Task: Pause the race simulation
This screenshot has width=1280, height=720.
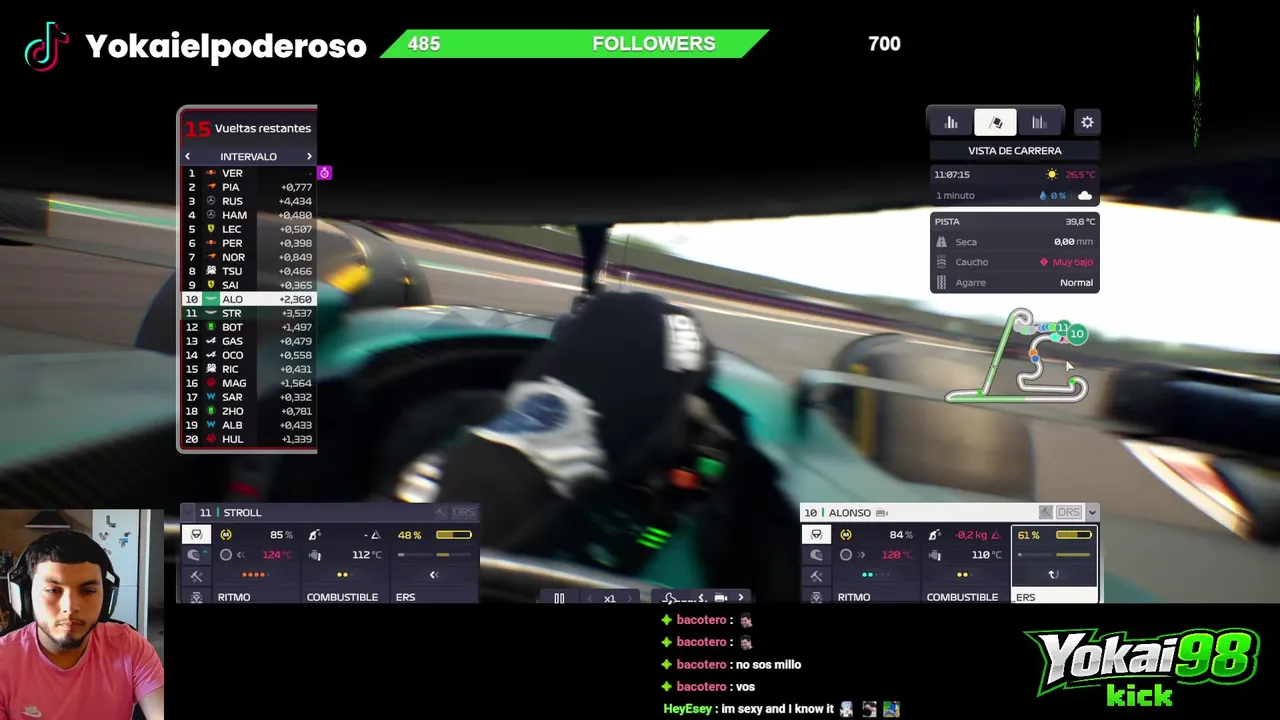Action: coord(559,598)
